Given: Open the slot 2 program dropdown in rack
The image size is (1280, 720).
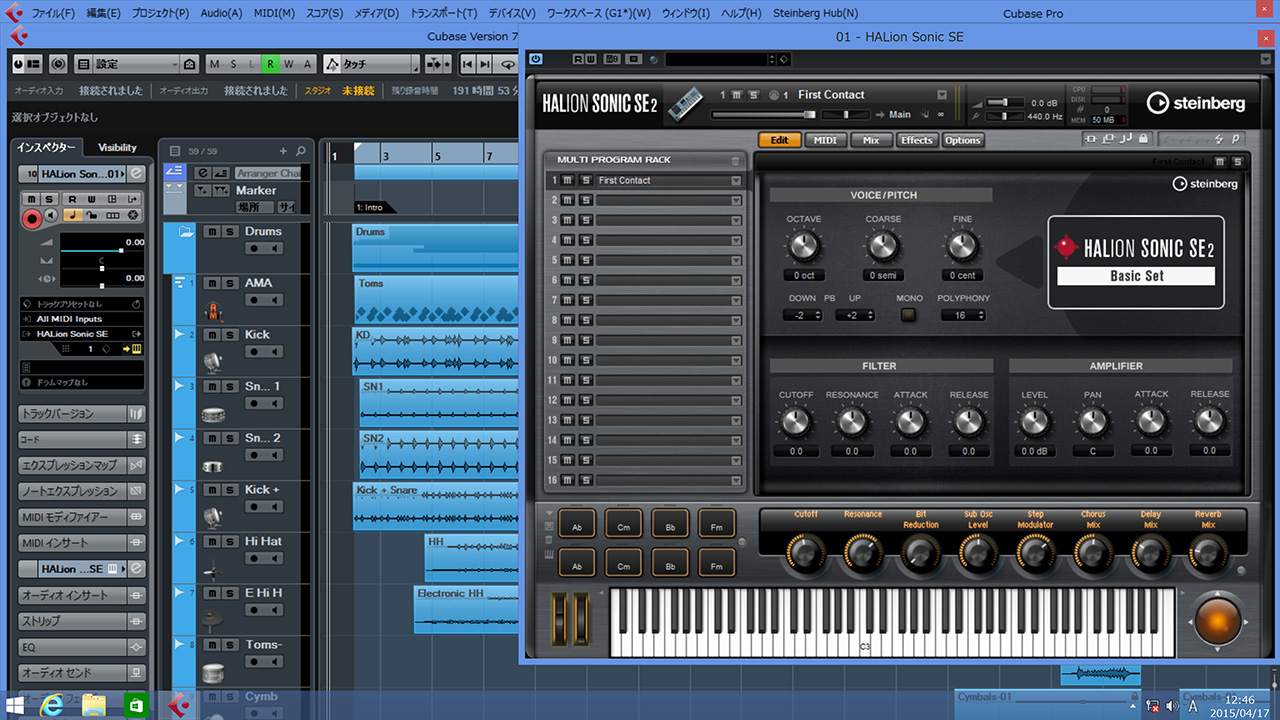Looking at the screenshot, I should [736, 200].
